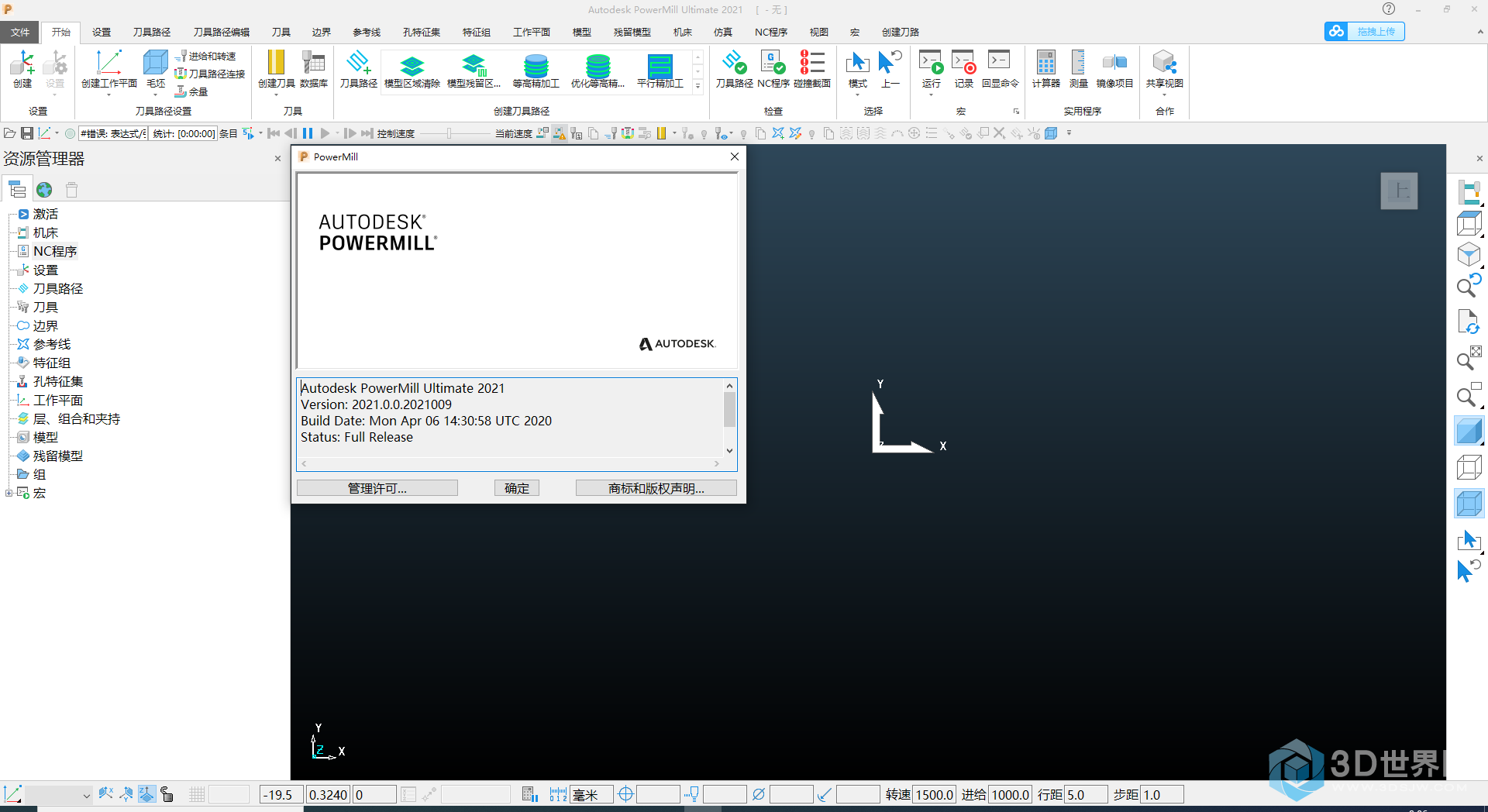
Task: Click the 转速 1500.0 field
Action: tap(934, 794)
